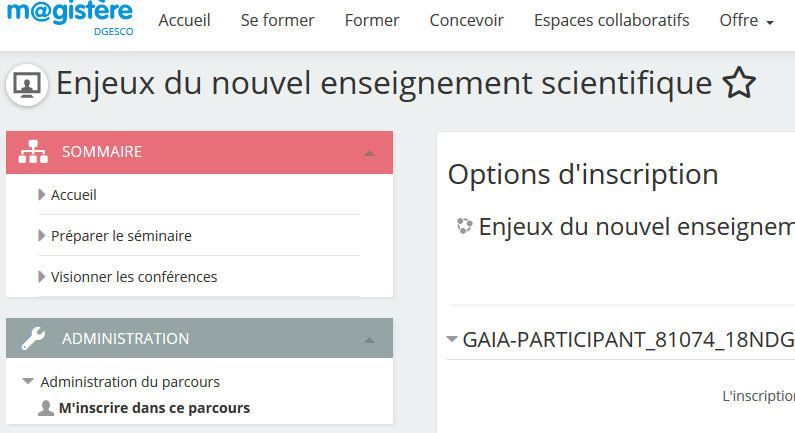Click the user icon beside M'inscrire
This screenshot has width=795, height=433.
pyautogui.click(x=46, y=408)
